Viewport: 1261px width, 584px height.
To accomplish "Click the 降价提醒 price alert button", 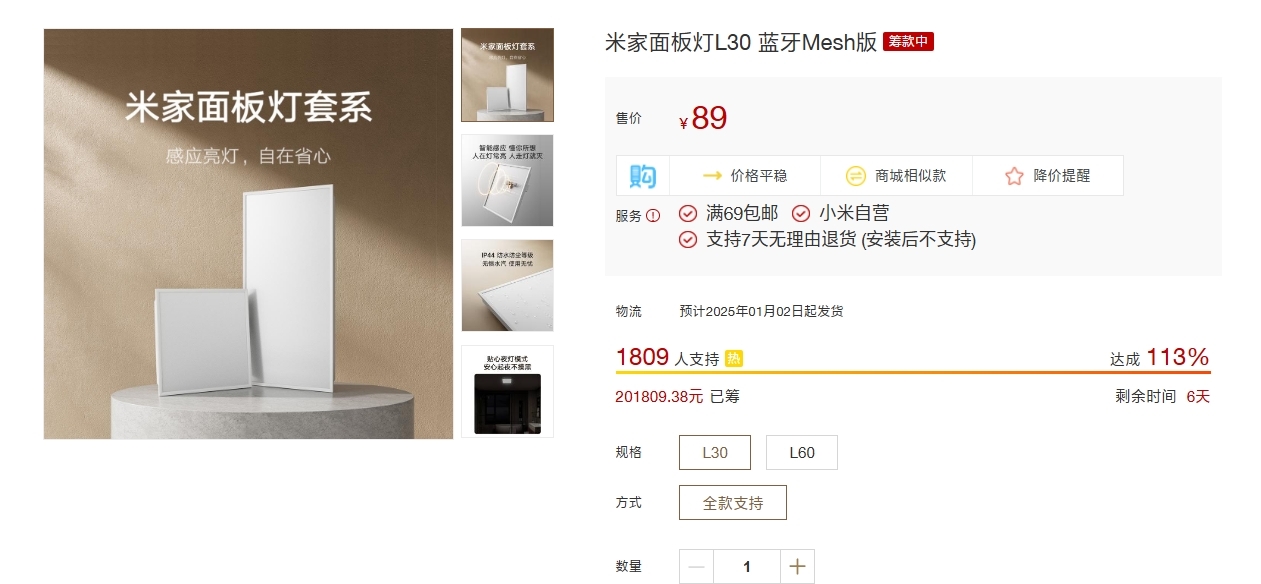I will click(1048, 176).
